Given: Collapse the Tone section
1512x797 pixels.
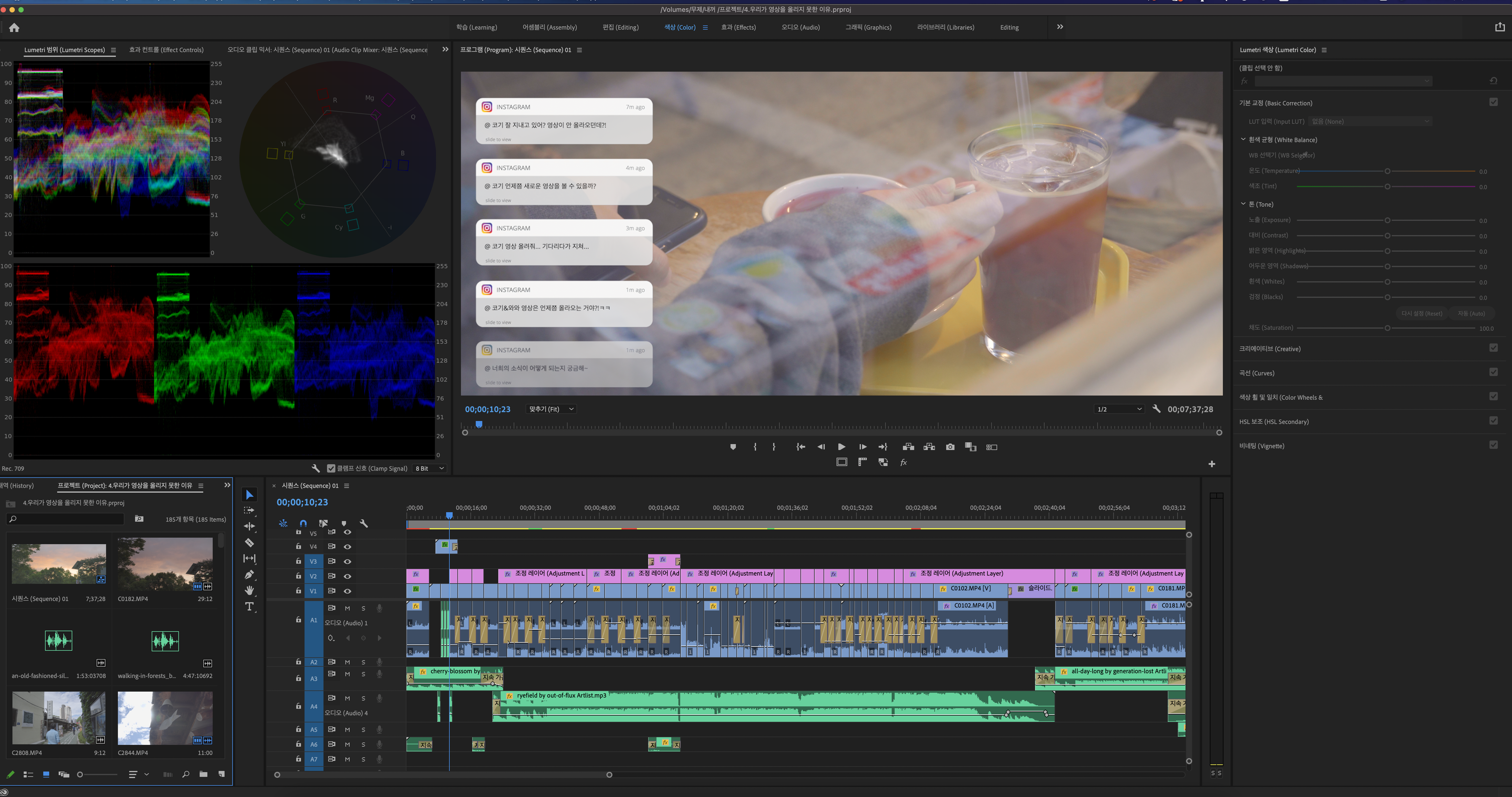Looking at the screenshot, I should pyautogui.click(x=1243, y=204).
